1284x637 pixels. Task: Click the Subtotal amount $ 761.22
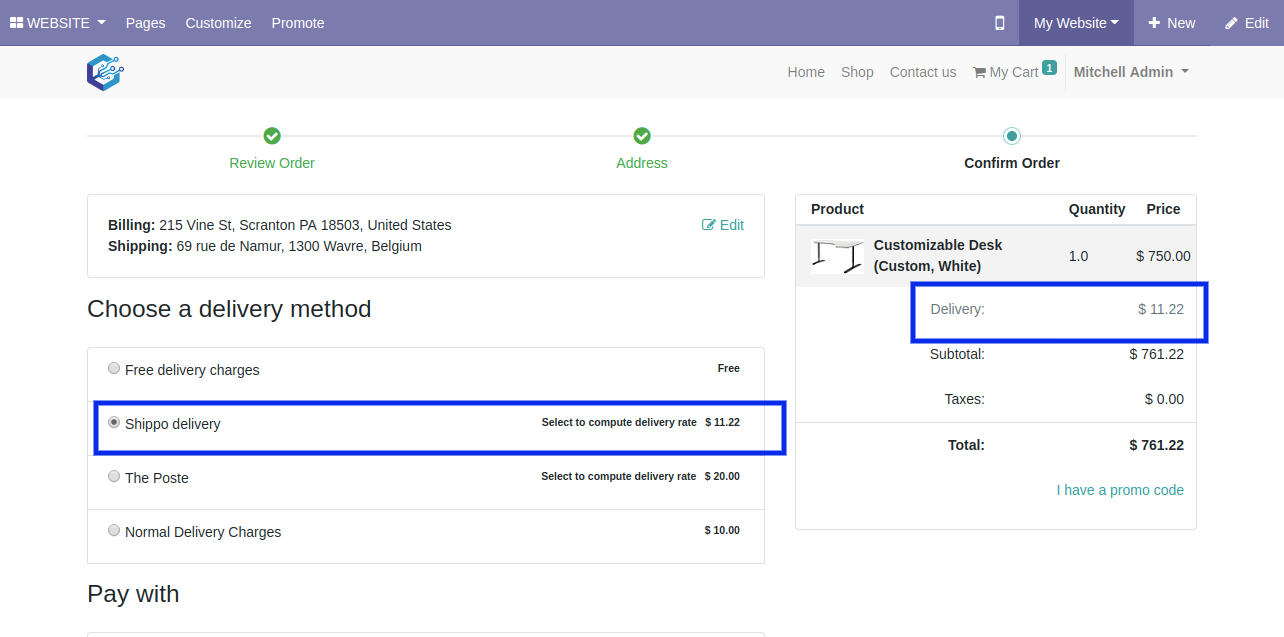(1156, 354)
